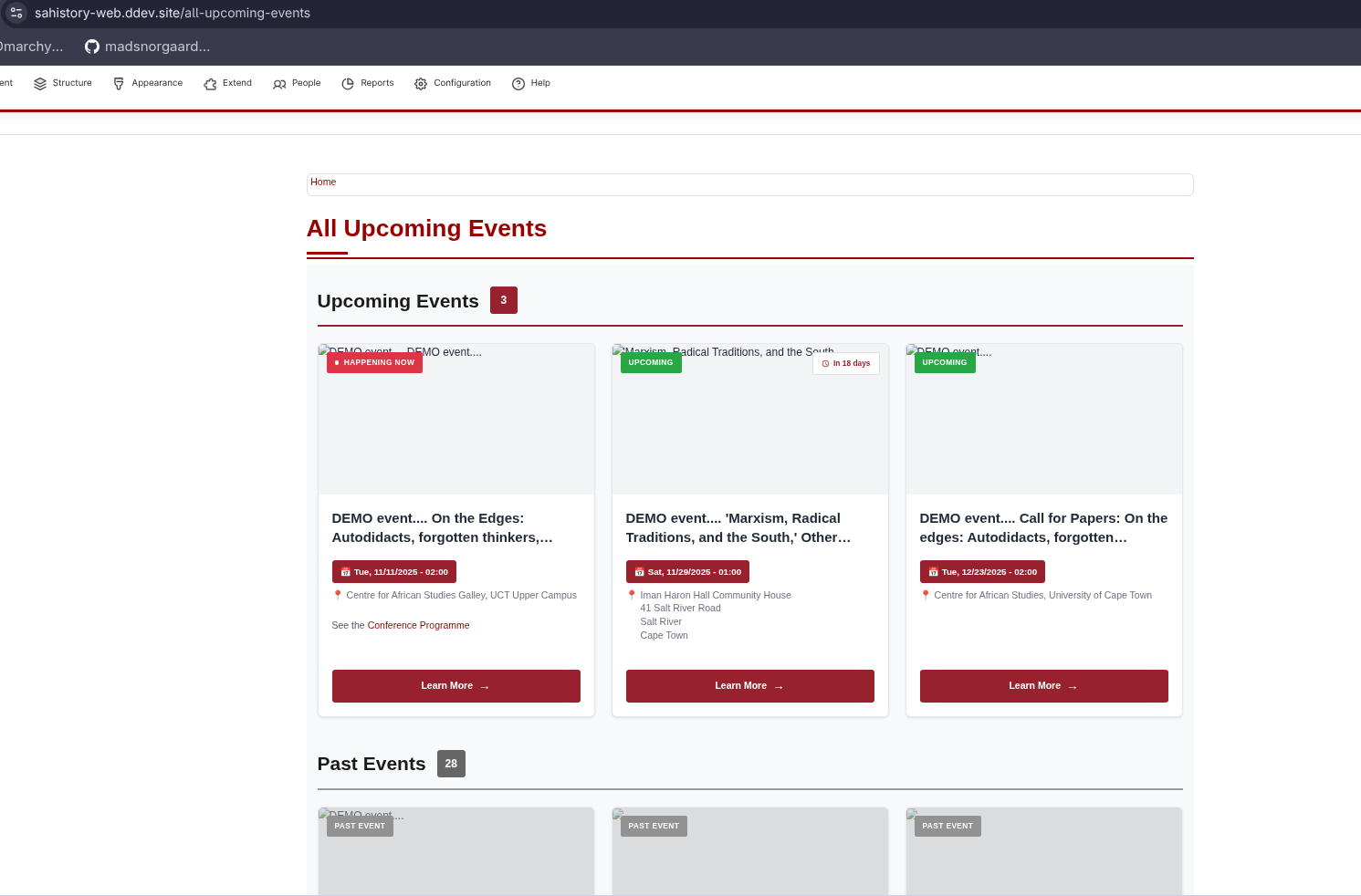The width and height of the screenshot is (1361, 896).
Task: Click the Reports chart icon
Action: 348,84
